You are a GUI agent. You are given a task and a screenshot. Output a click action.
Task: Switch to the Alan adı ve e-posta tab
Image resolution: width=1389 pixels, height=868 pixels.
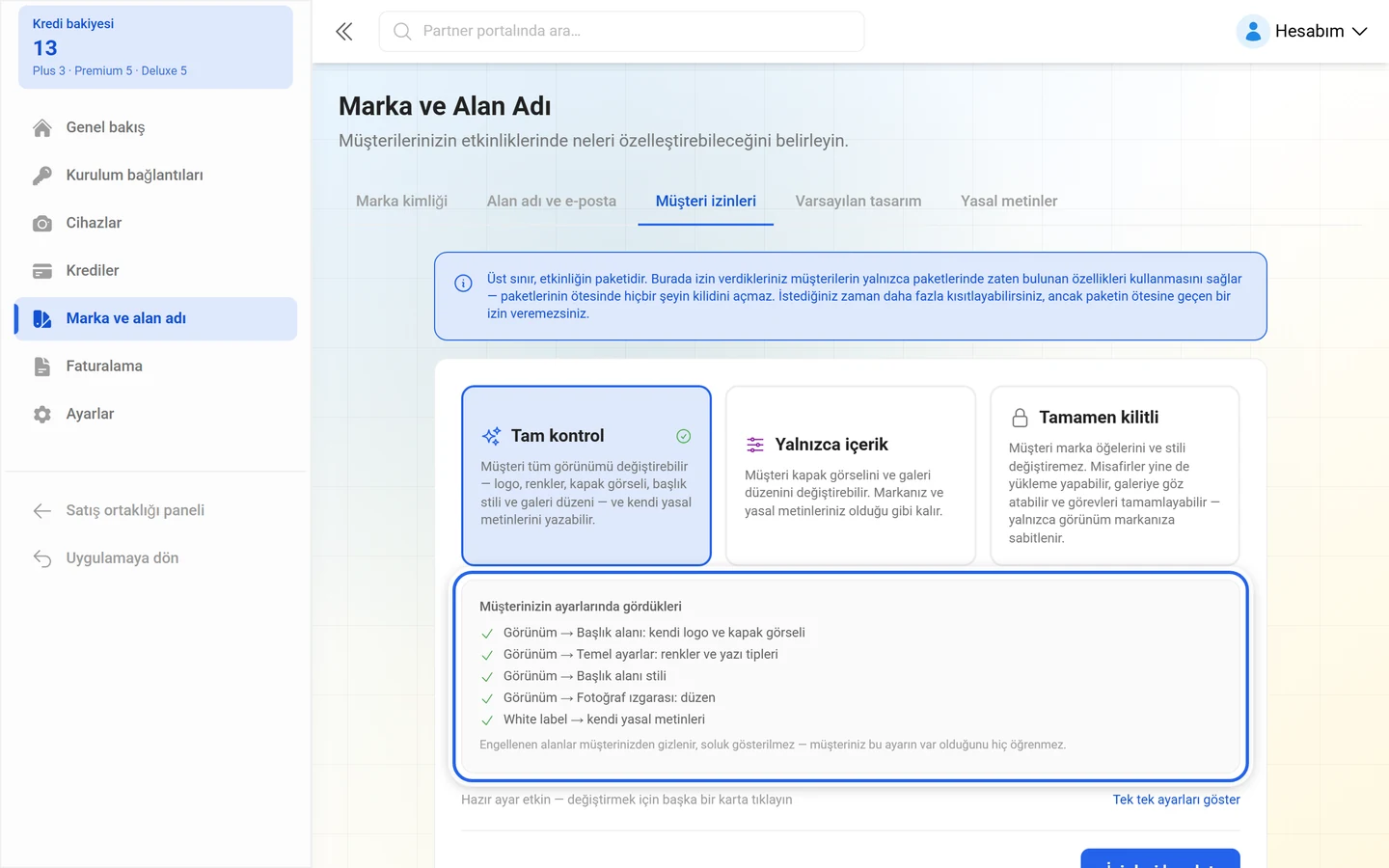pos(552,201)
